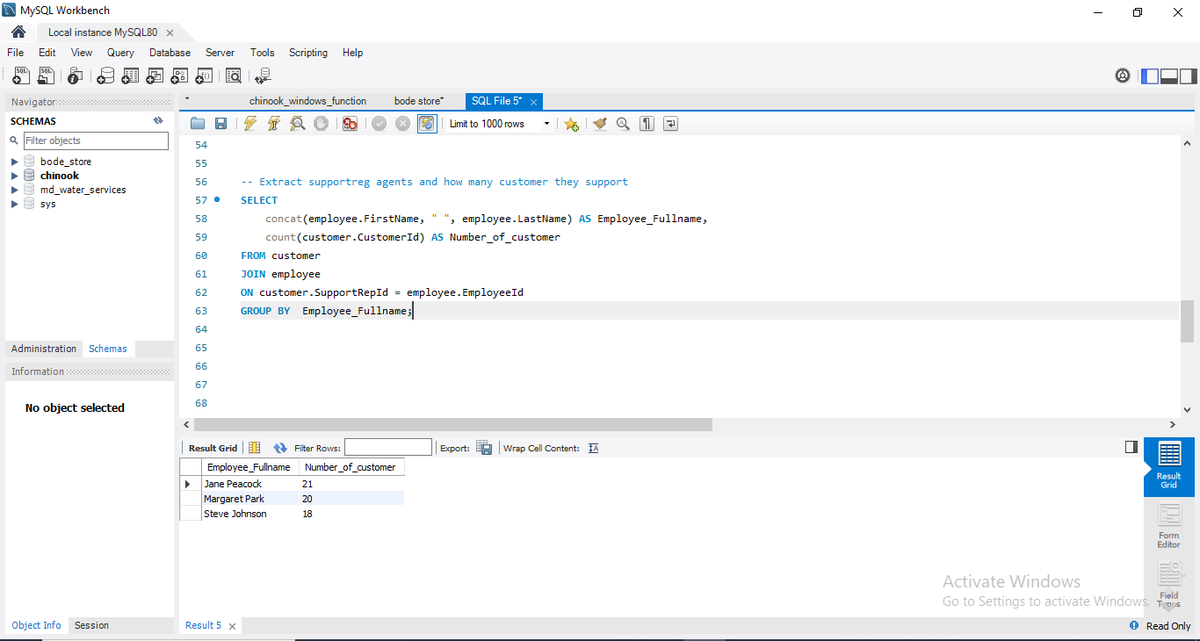Close the Result 5 tab

pyautogui.click(x=232, y=626)
